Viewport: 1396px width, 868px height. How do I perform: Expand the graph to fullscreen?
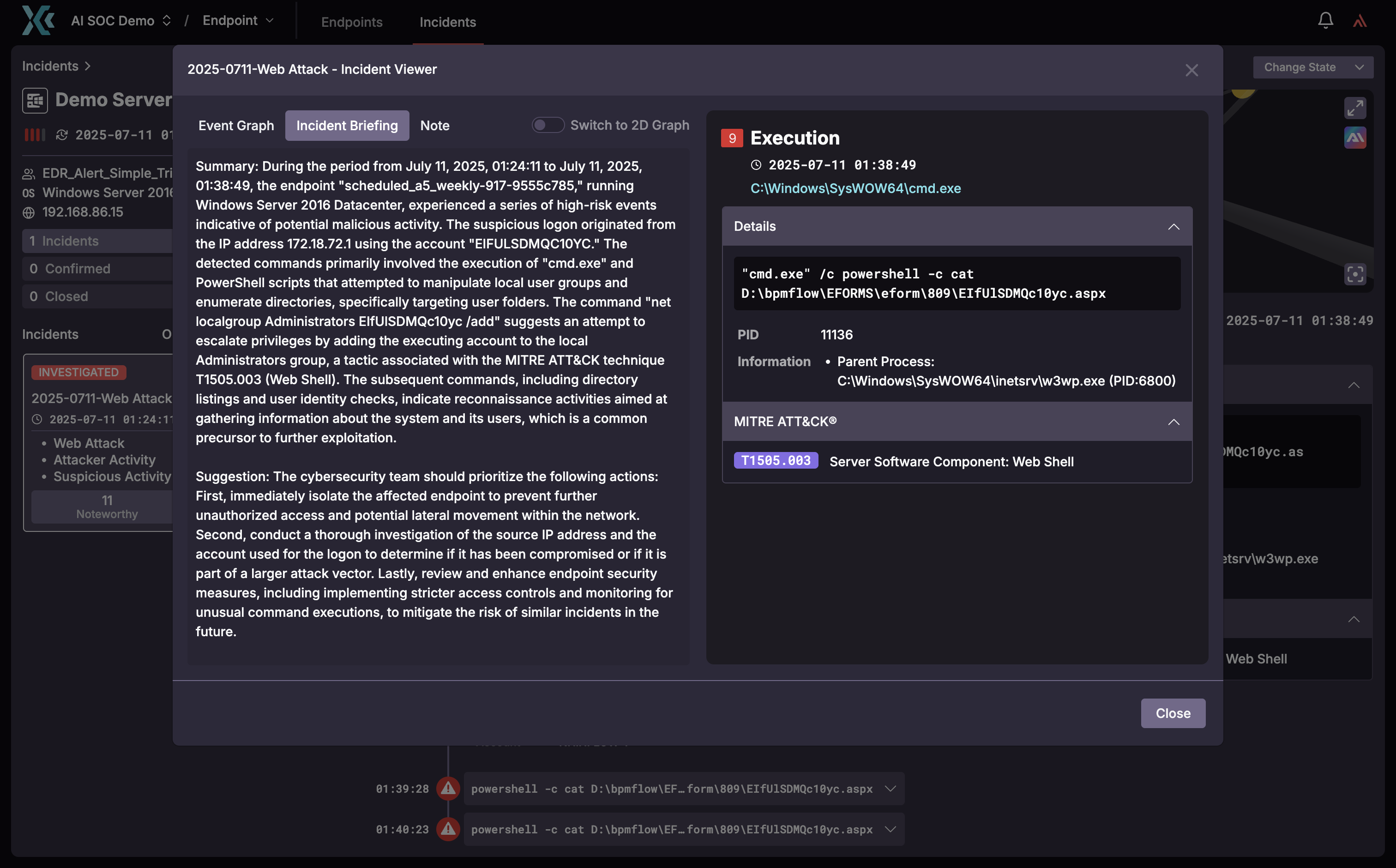tap(1356, 108)
